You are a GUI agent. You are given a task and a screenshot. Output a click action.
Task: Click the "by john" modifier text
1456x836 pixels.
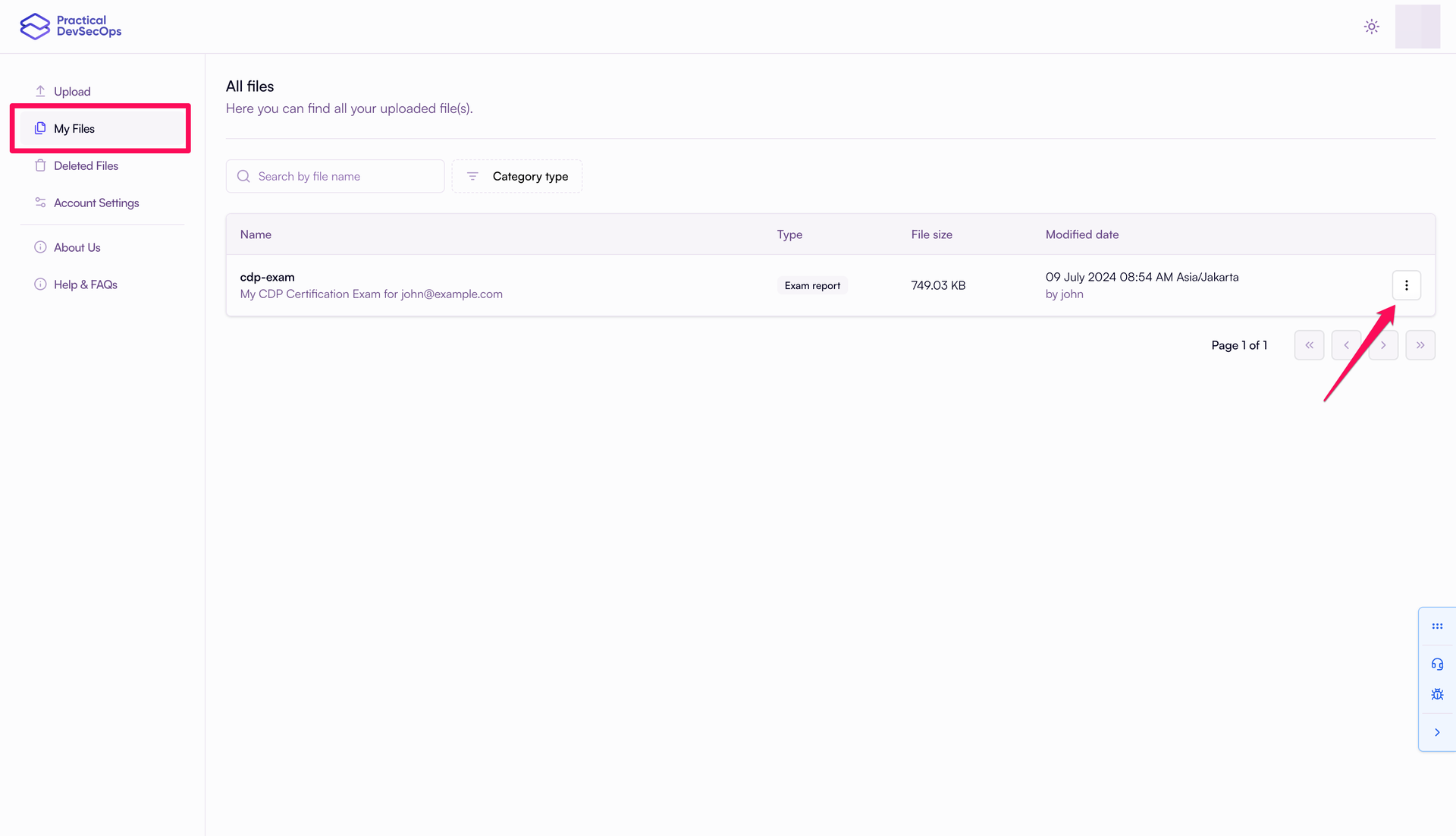1064,294
